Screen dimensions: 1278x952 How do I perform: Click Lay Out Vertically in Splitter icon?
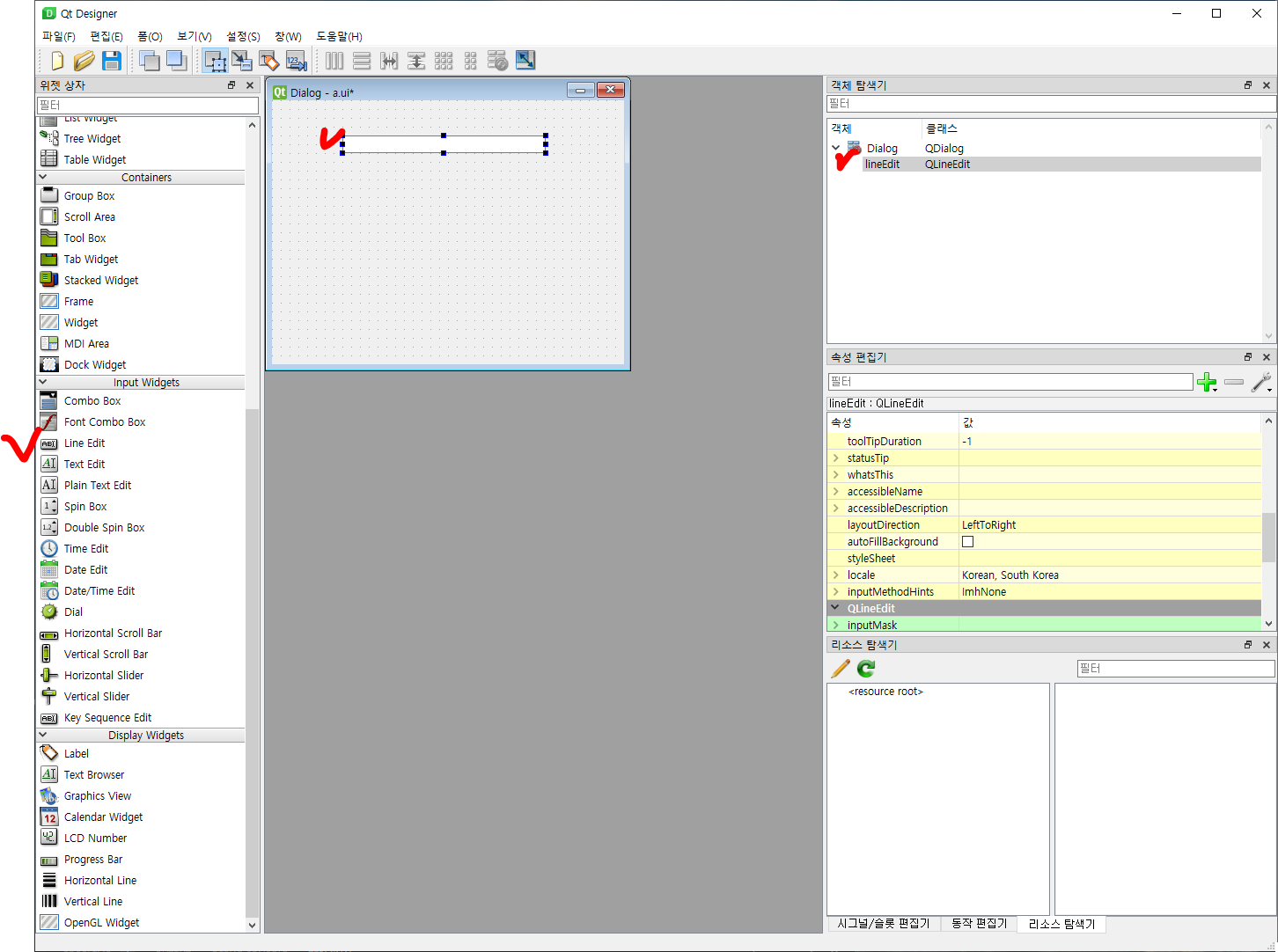tap(416, 61)
